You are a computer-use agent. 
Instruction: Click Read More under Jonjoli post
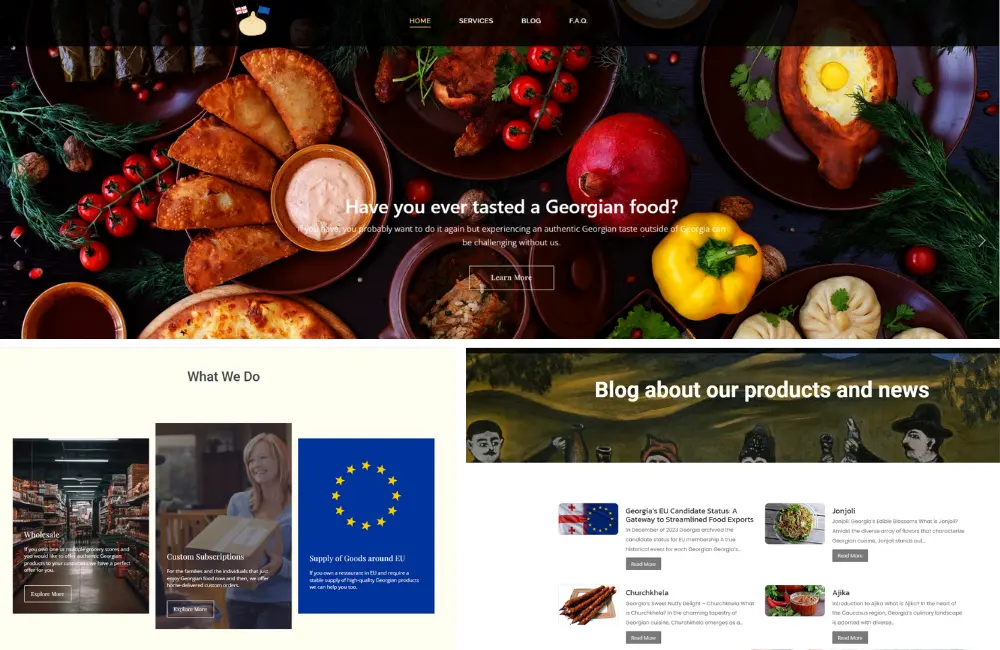tap(849, 556)
